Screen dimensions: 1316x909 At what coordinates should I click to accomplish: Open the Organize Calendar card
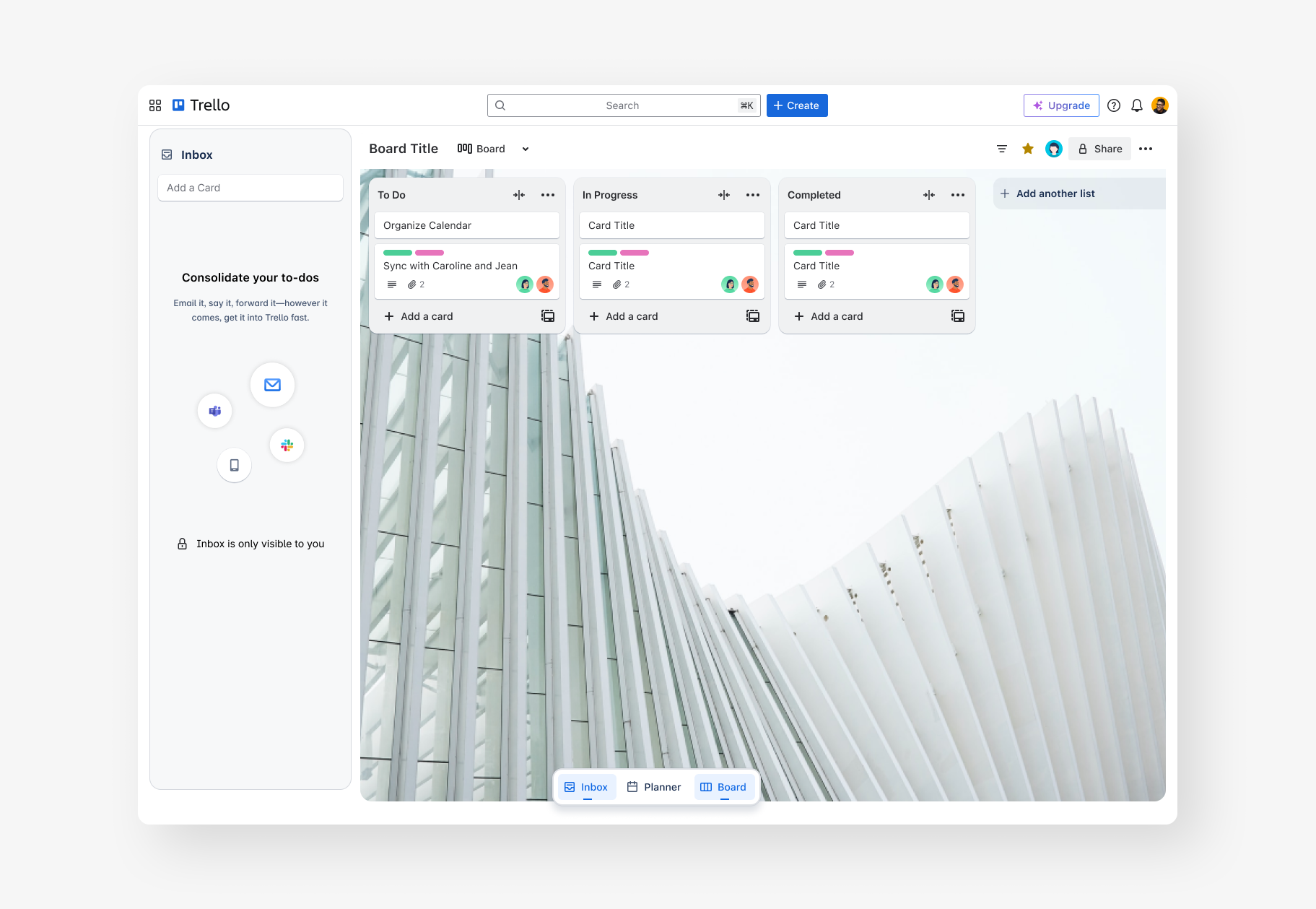click(x=467, y=225)
